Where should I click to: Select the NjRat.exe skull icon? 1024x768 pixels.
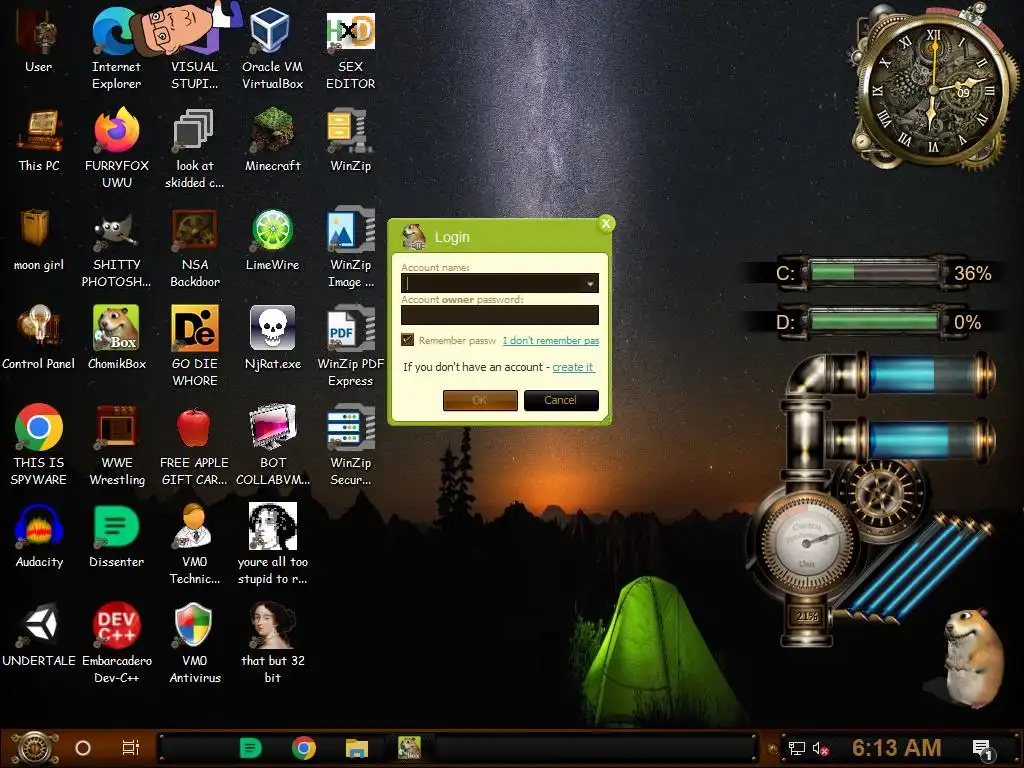tap(272, 338)
